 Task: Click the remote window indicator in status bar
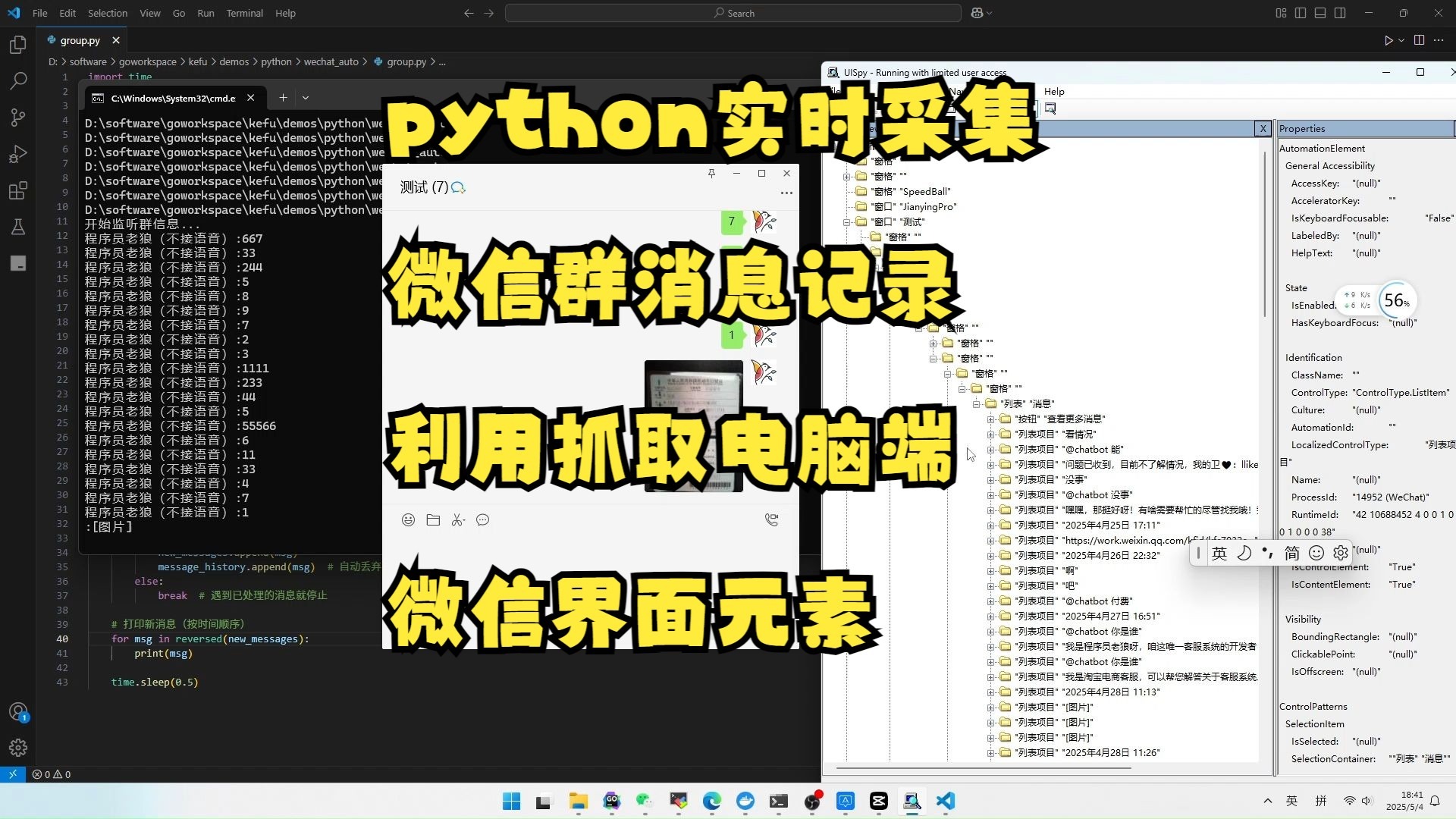pos(12,774)
